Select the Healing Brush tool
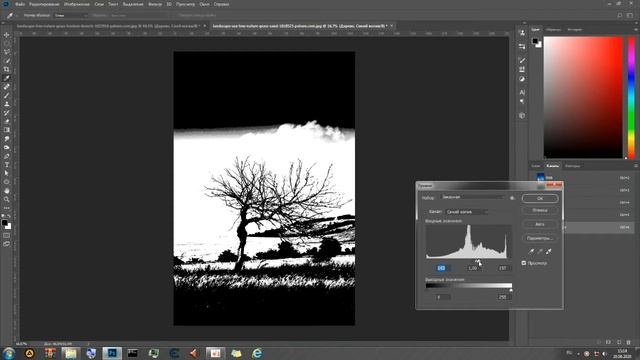The width and height of the screenshot is (640, 360). coord(7,87)
